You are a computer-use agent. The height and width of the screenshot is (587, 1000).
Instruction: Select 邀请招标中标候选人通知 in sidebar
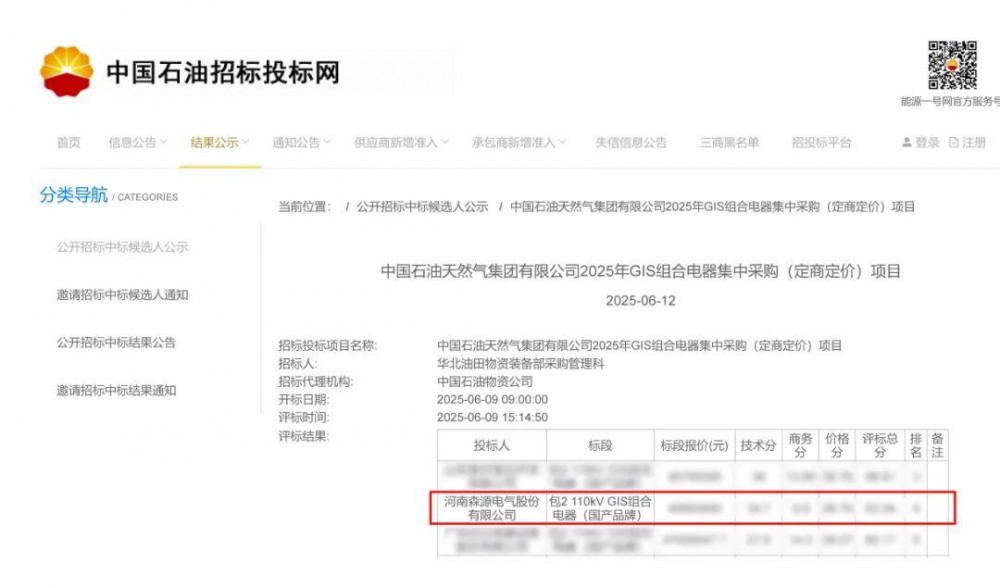coord(122,295)
